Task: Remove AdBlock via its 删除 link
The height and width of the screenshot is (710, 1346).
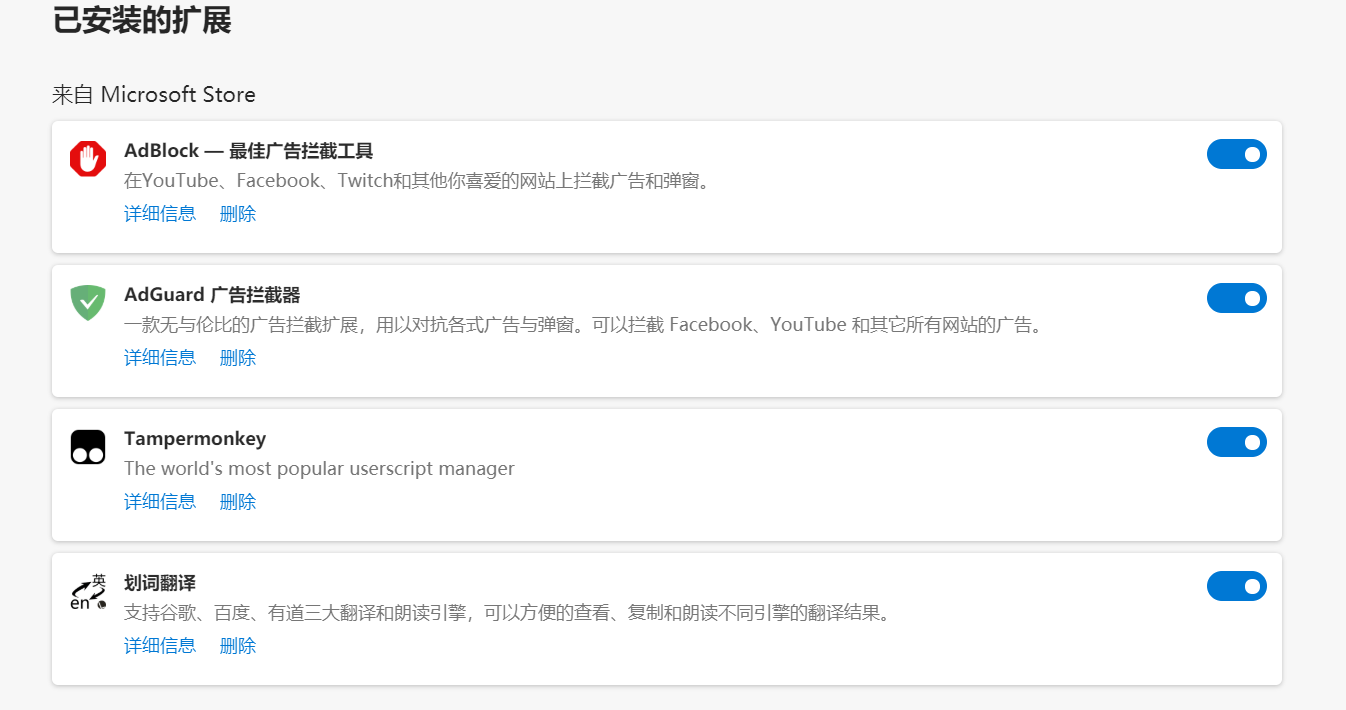Action: pos(238,214)
